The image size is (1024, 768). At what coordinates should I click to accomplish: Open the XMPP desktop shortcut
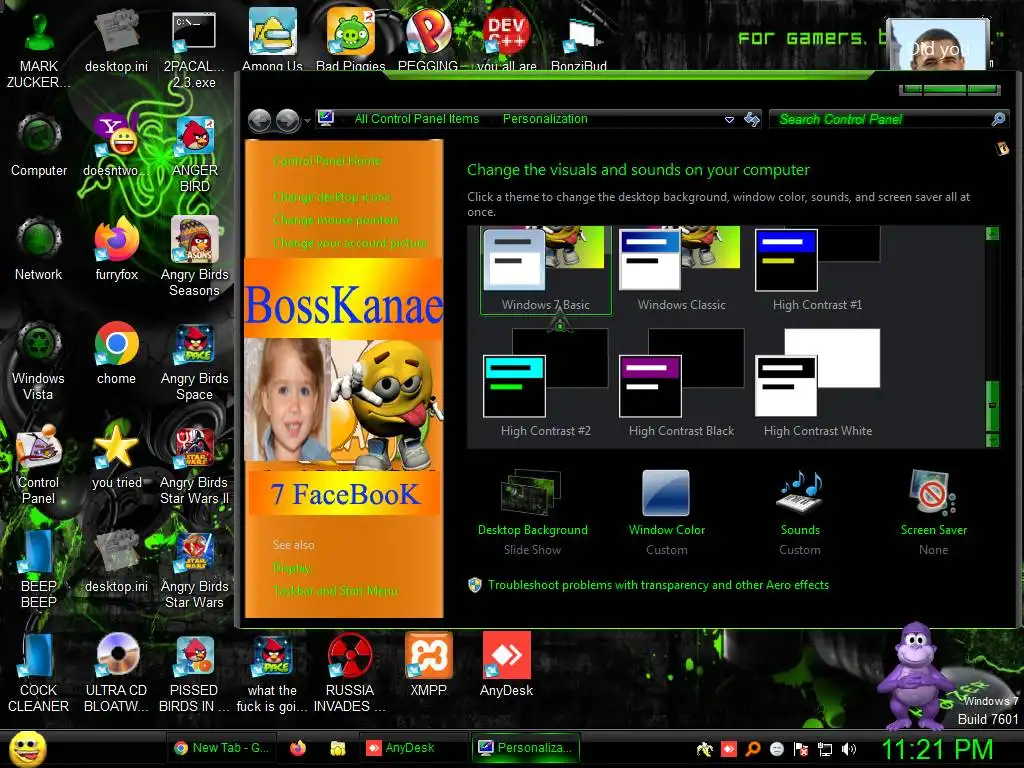click(x=428, y=665)
